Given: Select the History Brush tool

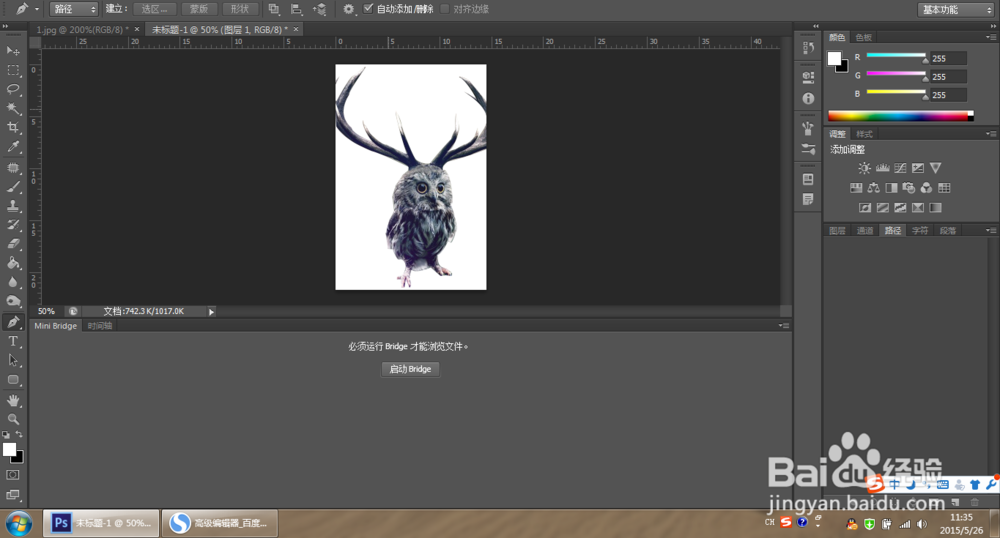Looking at the screenshot, I should [x=13, y=225].
